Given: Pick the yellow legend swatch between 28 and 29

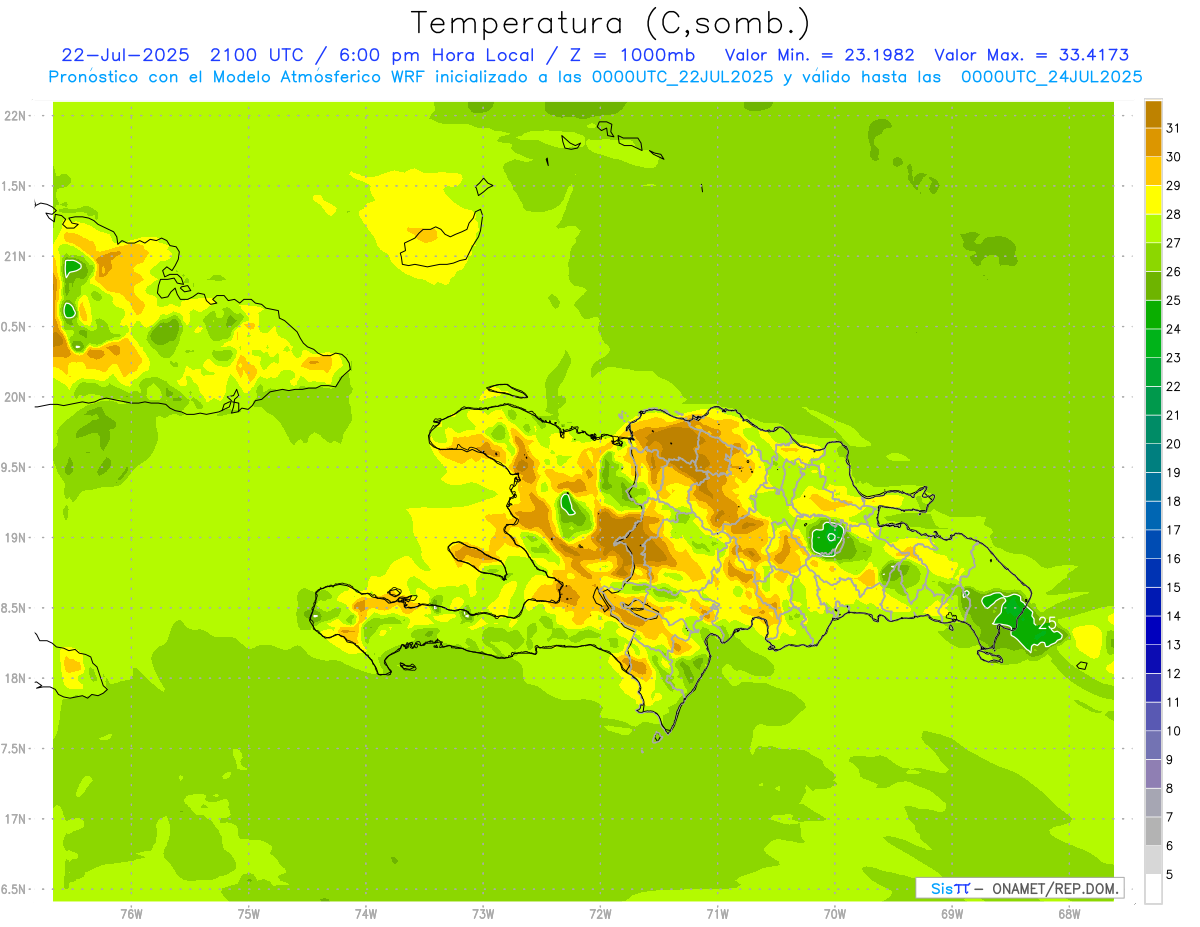Looking at the screenshot, I should [x=1153, y=200].
